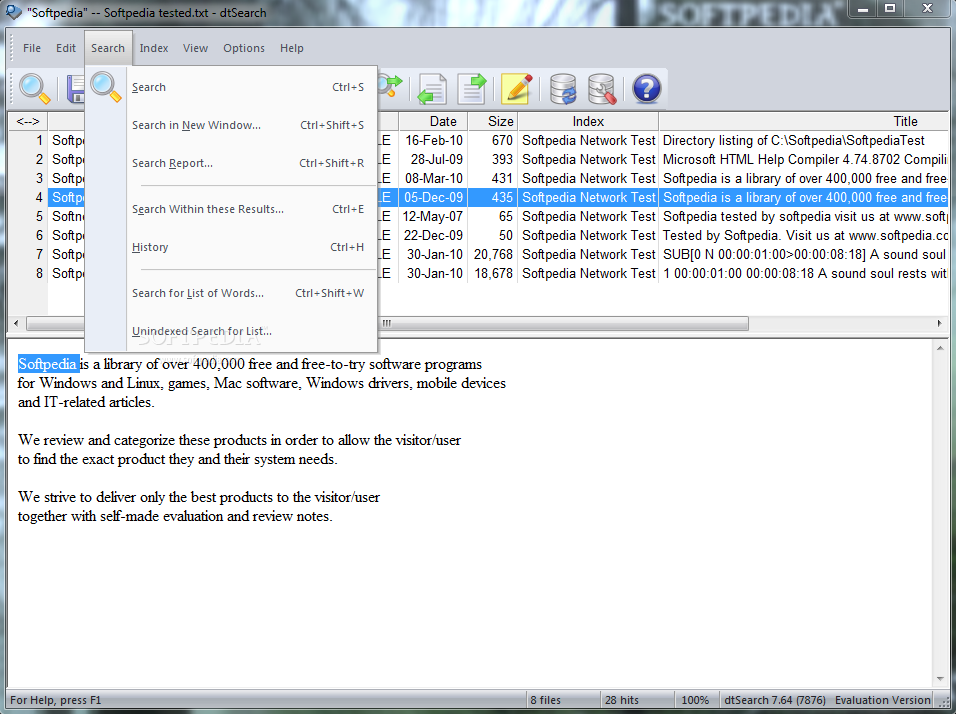Click the highlighted size value 435
The width and height of the screenshot is (956, 714).
coord(502,197)
